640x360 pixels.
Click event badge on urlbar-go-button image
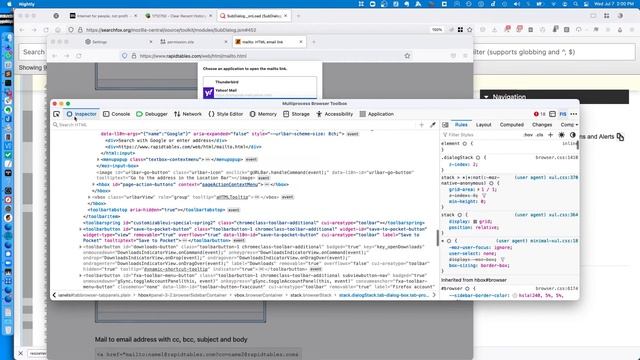[264, 178]
